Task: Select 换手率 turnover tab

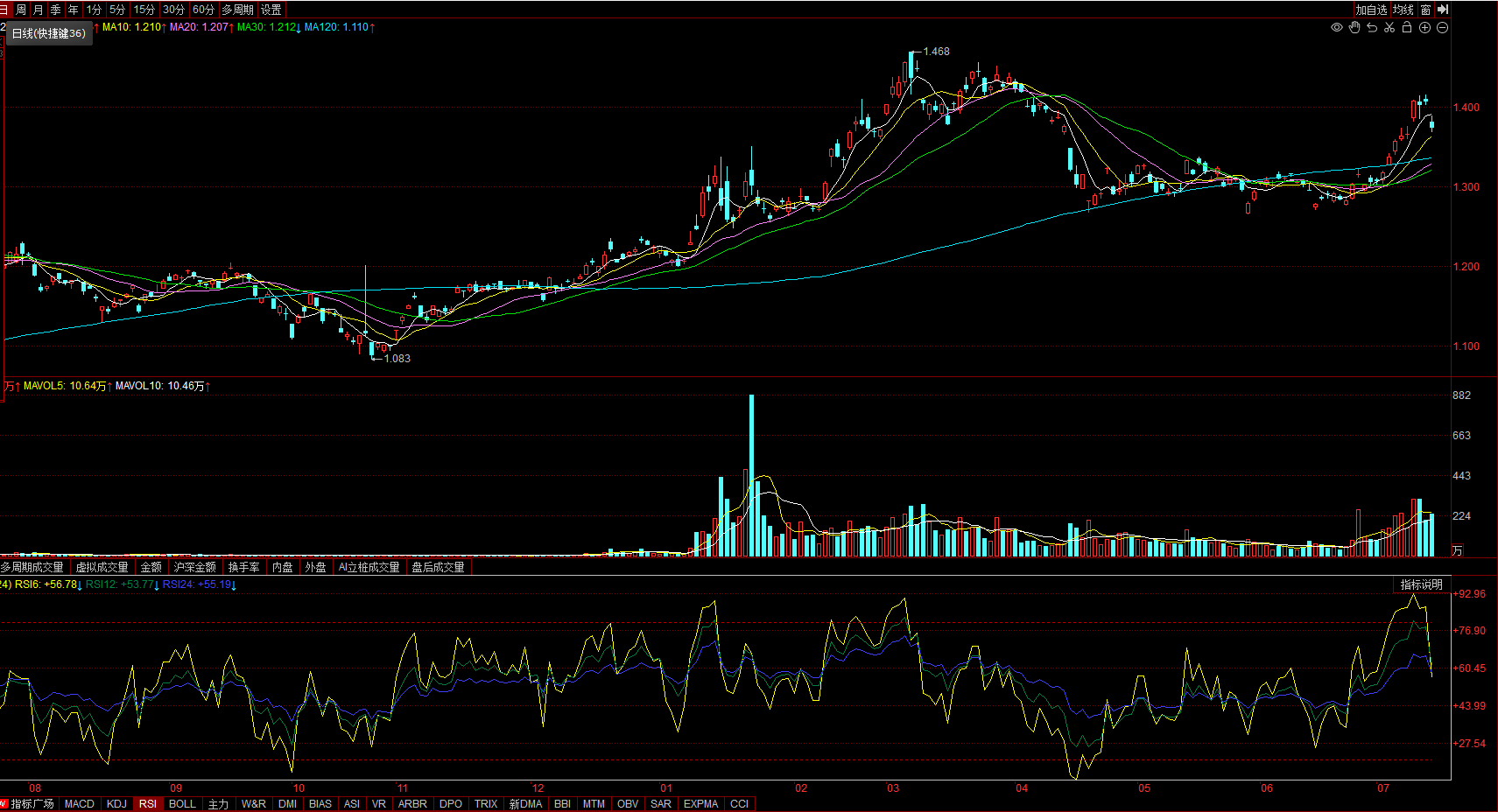Action: point(244,567)
